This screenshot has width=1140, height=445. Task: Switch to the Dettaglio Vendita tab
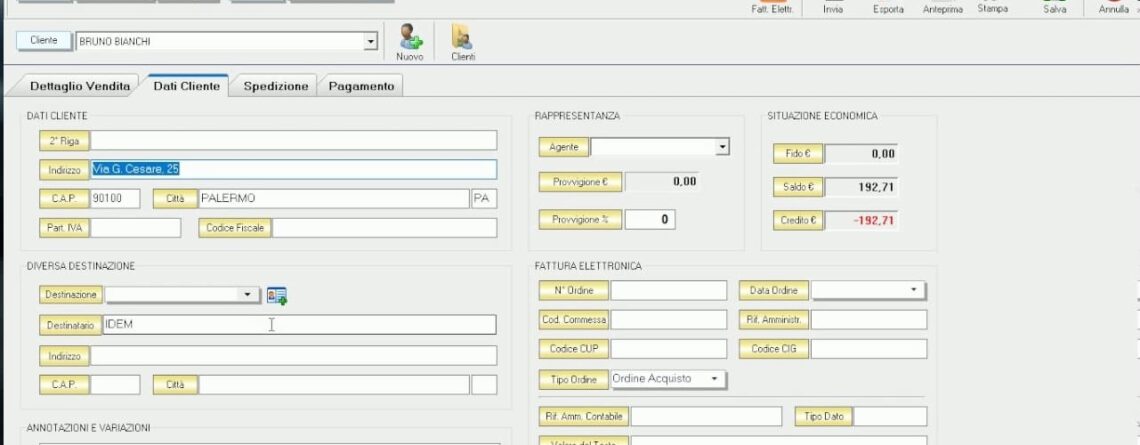(x=80, y=86)
